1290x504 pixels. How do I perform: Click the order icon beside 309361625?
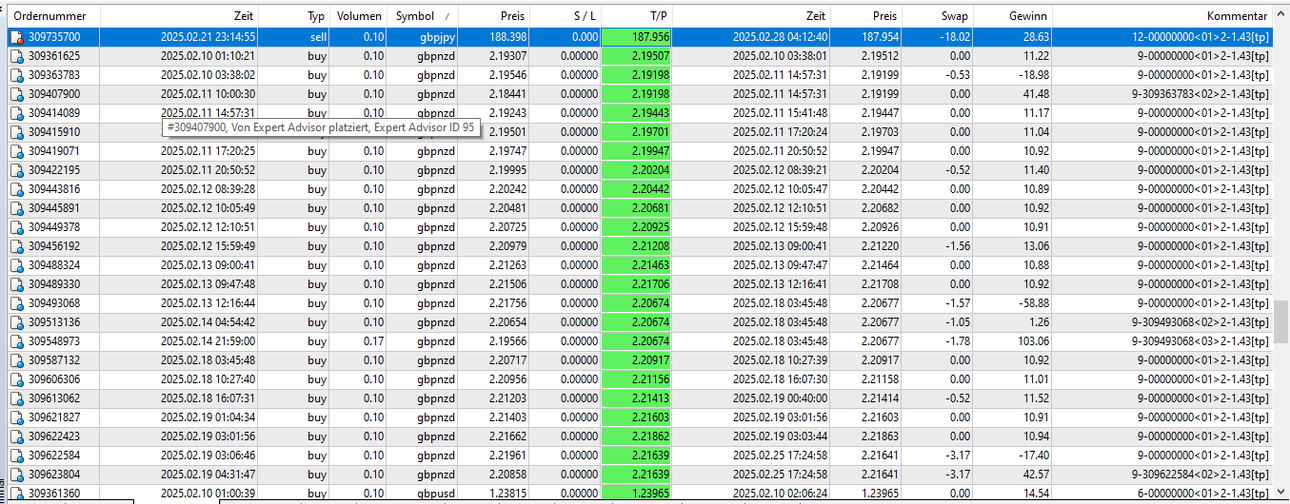point(17,56)
